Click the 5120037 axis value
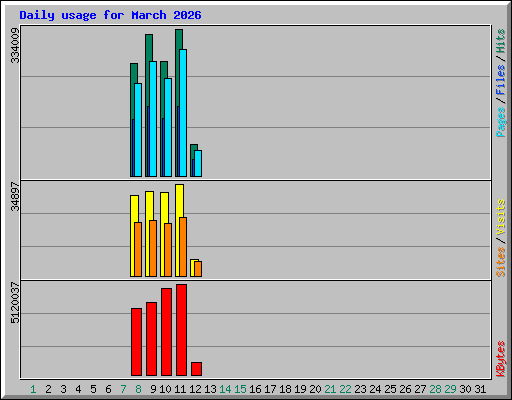The height and width of the screenshot is (400, 512). [x=15, y=303]
